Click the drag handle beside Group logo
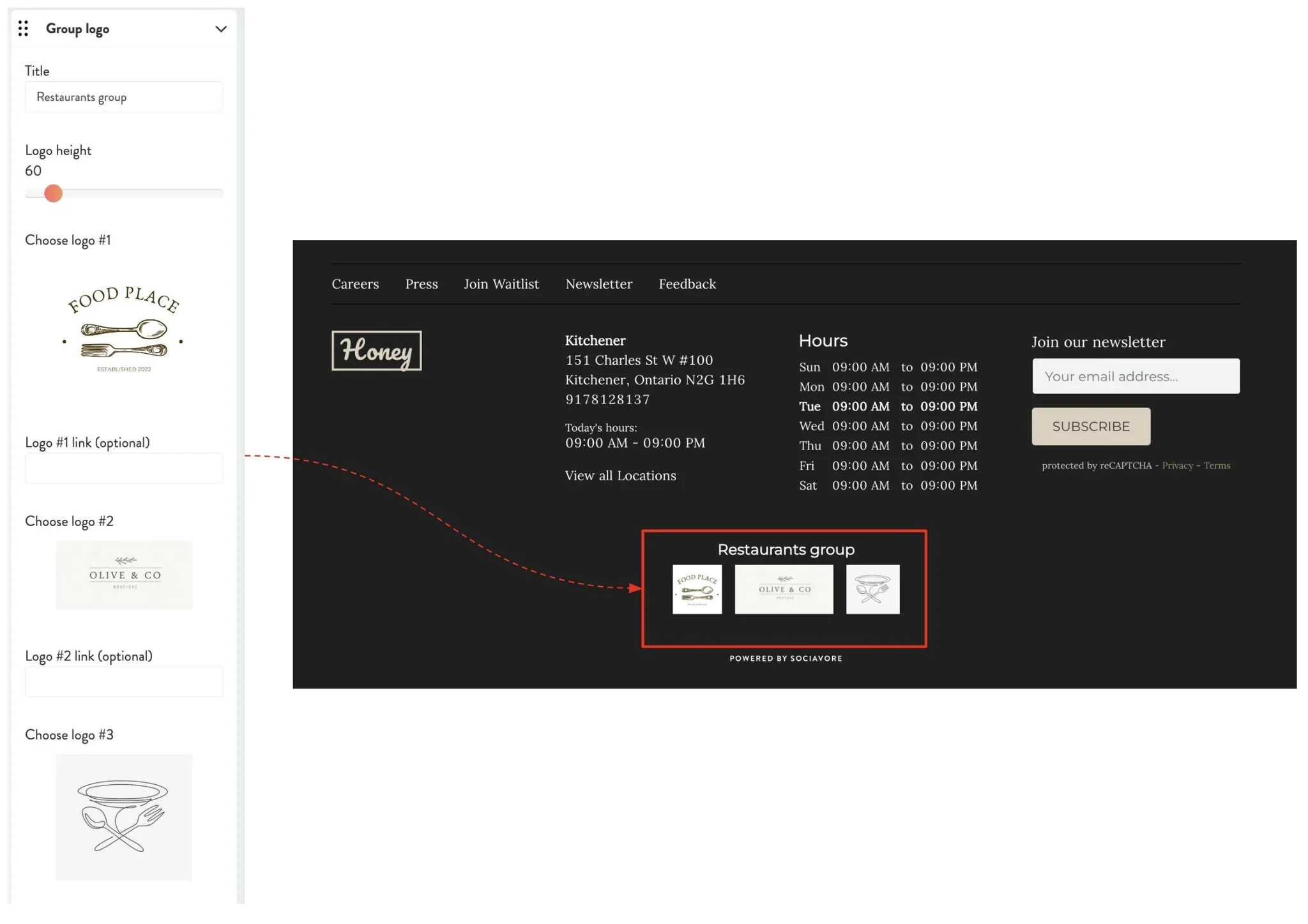Viewport: 1308px width, 924px height. tap(23, 29)
